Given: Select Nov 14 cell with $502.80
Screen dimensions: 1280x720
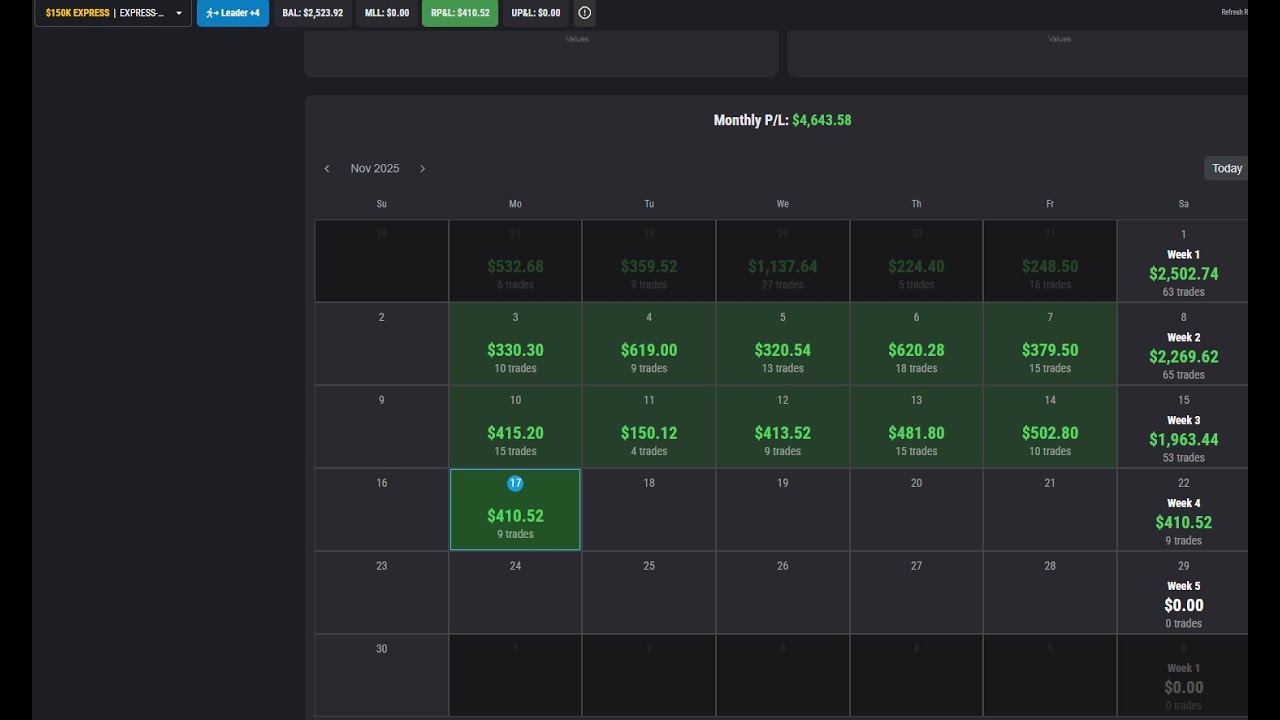Looking at the screenshot, I should pos(1050,427).
